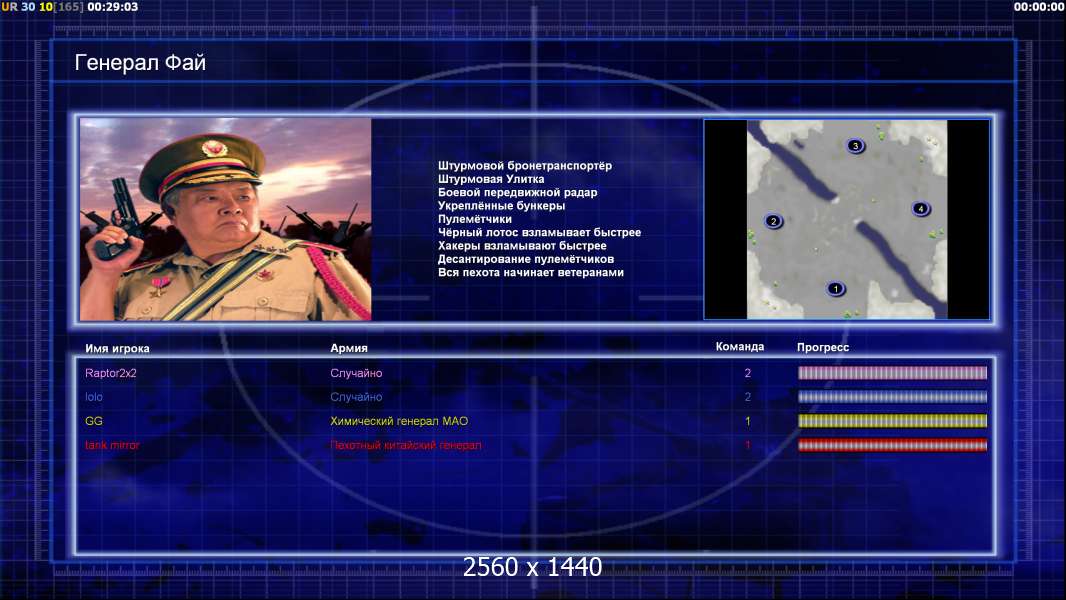Click the lolo blue progress bar
This screenshot has width=1066, height=600.
point(892,397)
